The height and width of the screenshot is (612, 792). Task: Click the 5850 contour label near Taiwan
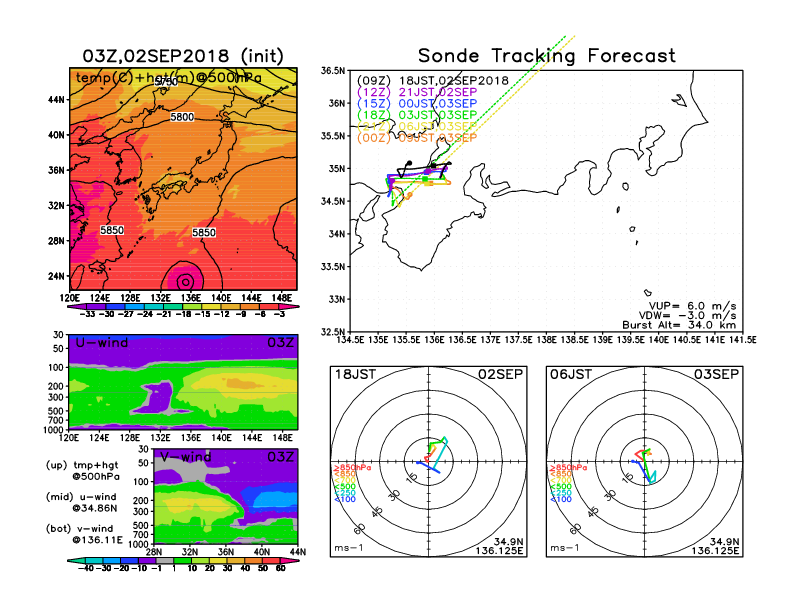click(112, 230)
